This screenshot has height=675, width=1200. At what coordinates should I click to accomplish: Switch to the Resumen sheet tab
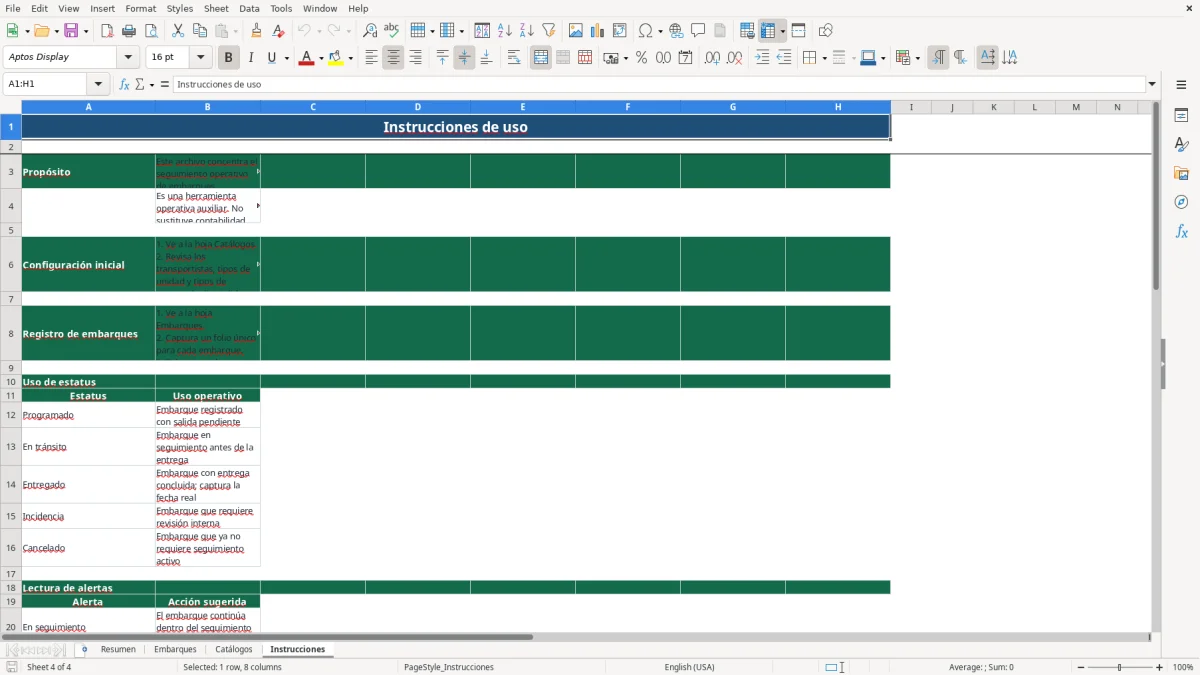118,650
